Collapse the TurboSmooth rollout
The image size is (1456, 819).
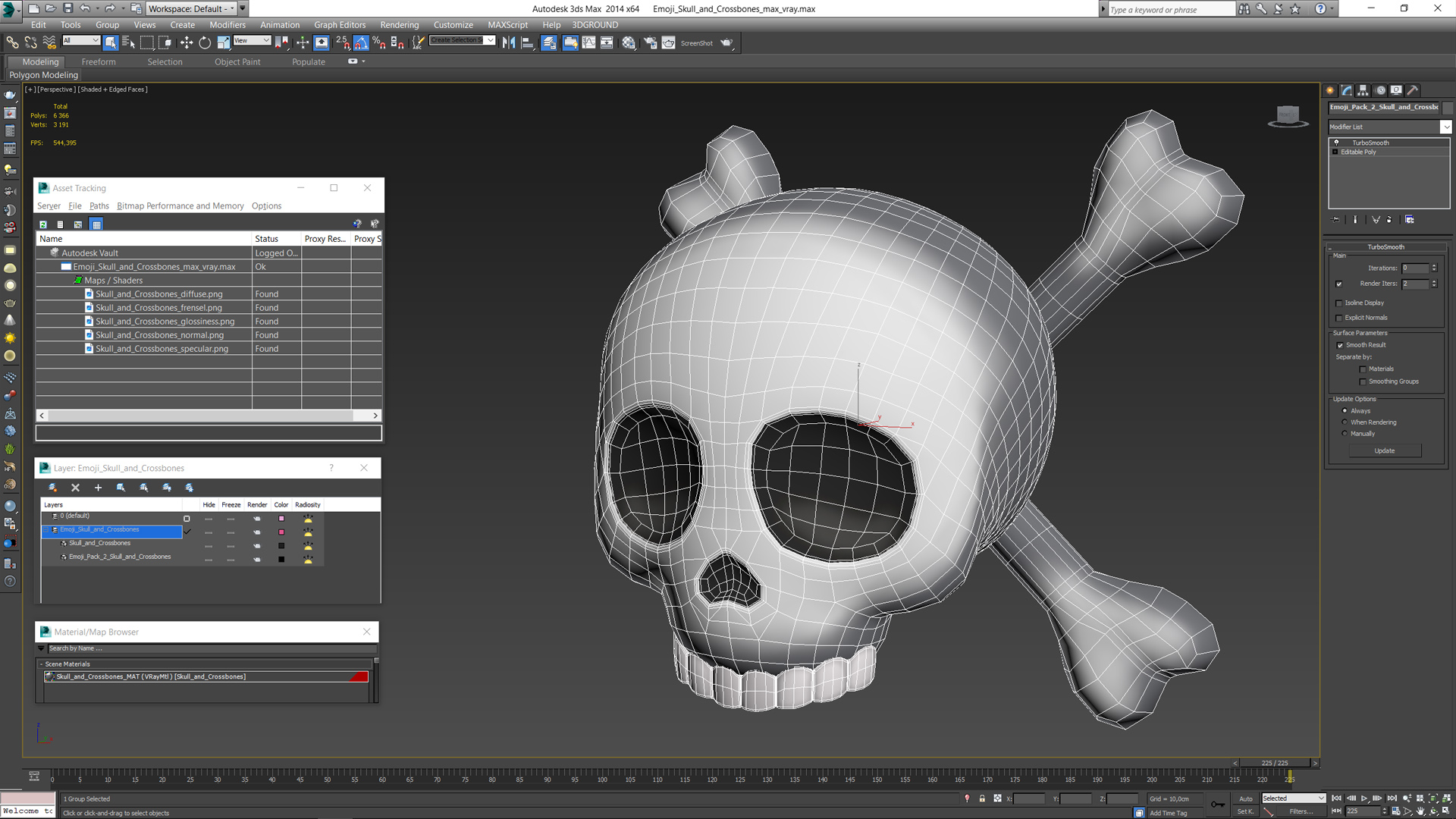[x=1385, y=246]
